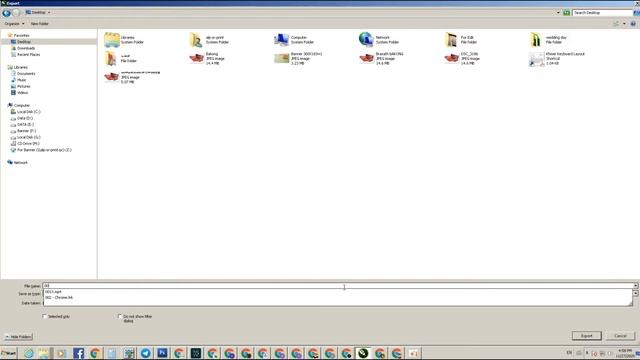
Task: Open the views options dropdown arrow
Action: (624, 24)
